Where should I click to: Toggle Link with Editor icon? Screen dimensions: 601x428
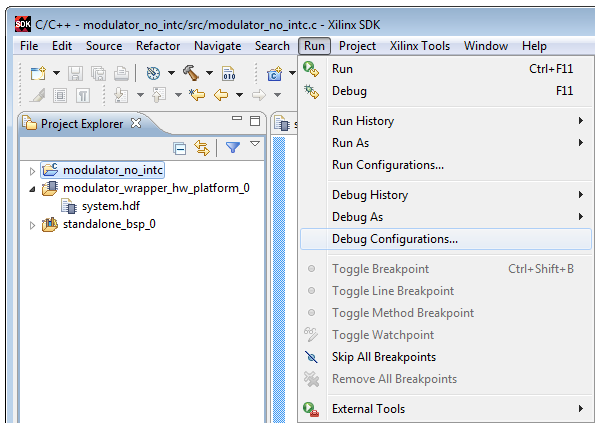click(x=202, y=148)
